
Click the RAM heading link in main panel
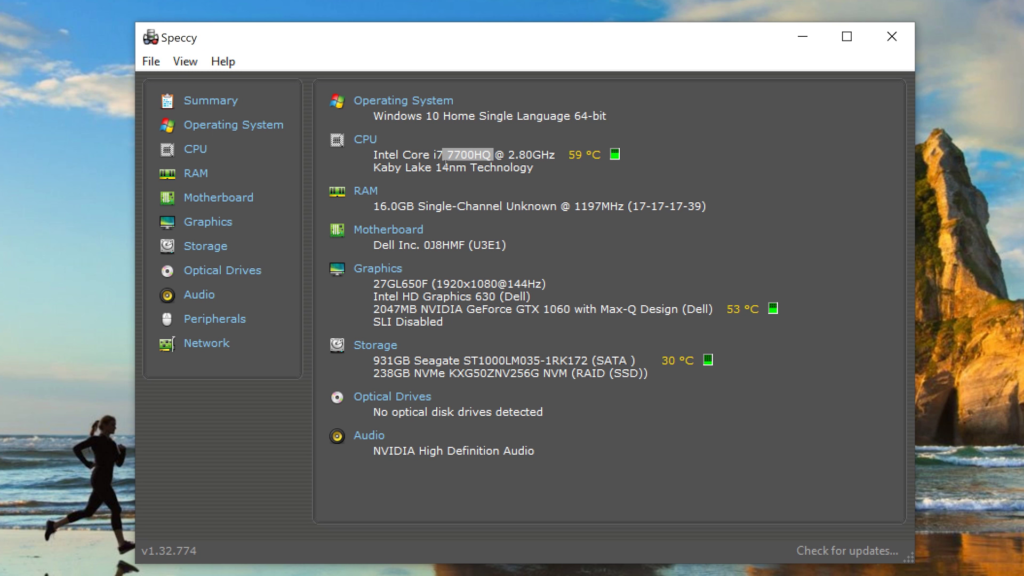[x=366, y=191]
